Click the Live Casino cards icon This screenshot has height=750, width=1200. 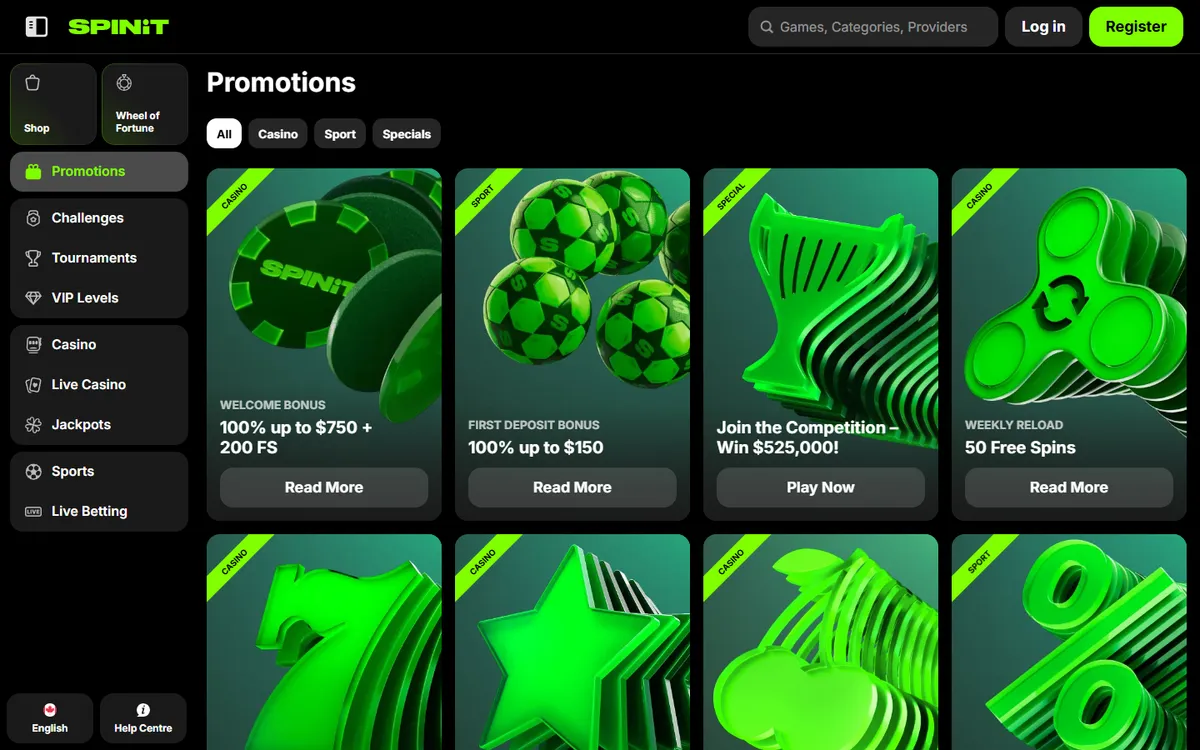33,384
